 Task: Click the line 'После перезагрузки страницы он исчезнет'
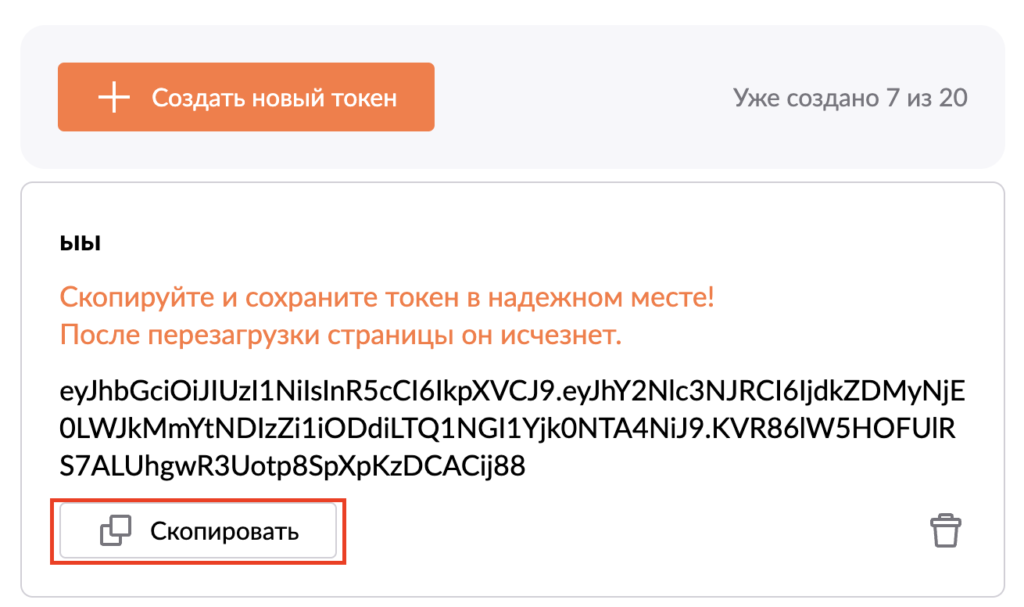(x=340, y=335)
